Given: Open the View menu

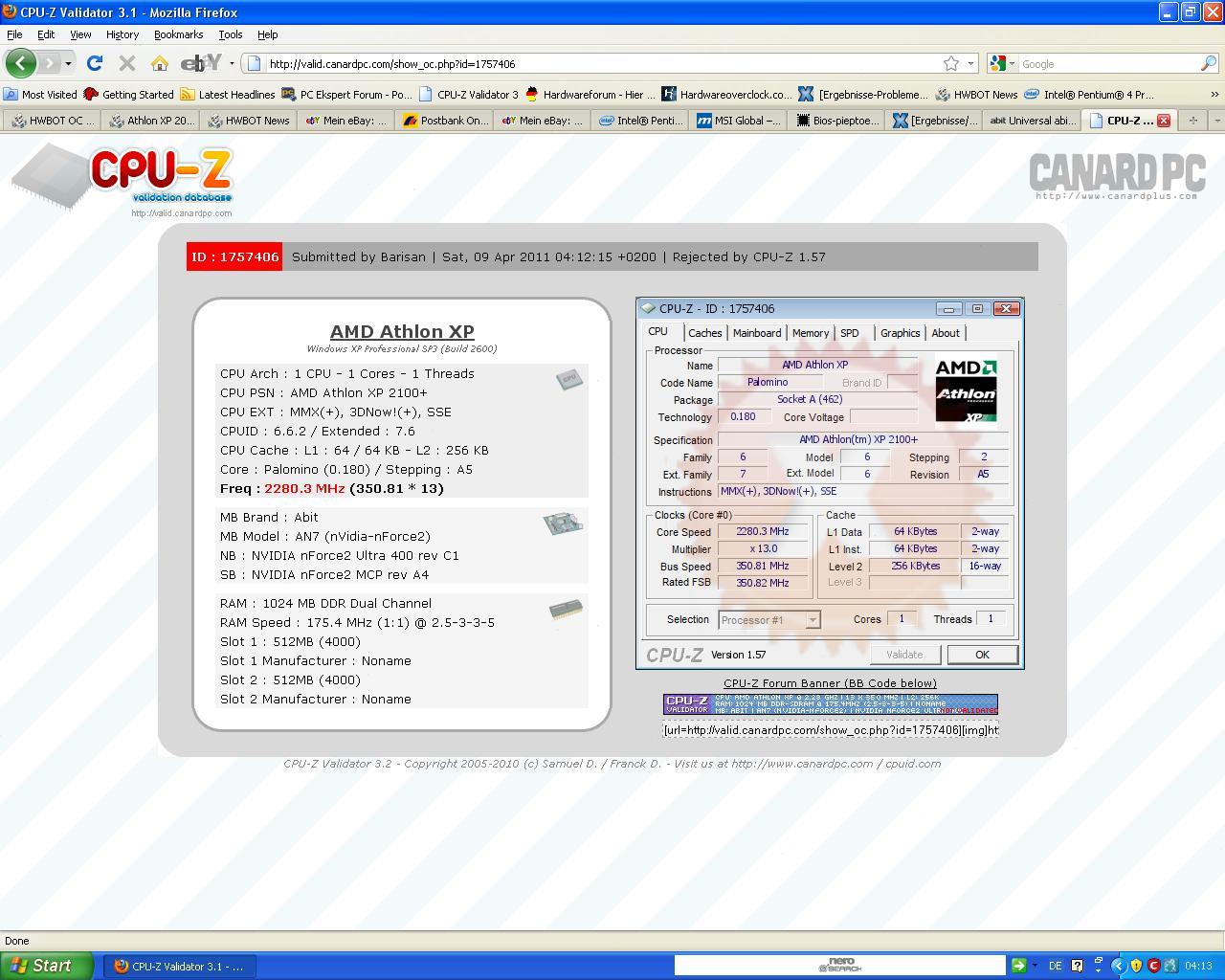Looking at the screenshot, I should click(x=80, y=34).
